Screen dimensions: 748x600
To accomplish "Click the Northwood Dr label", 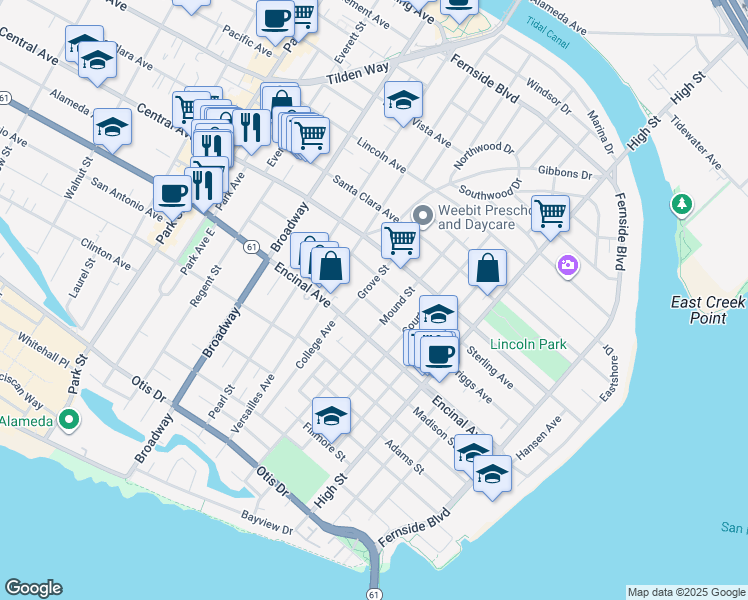I will tap(484, 155).
